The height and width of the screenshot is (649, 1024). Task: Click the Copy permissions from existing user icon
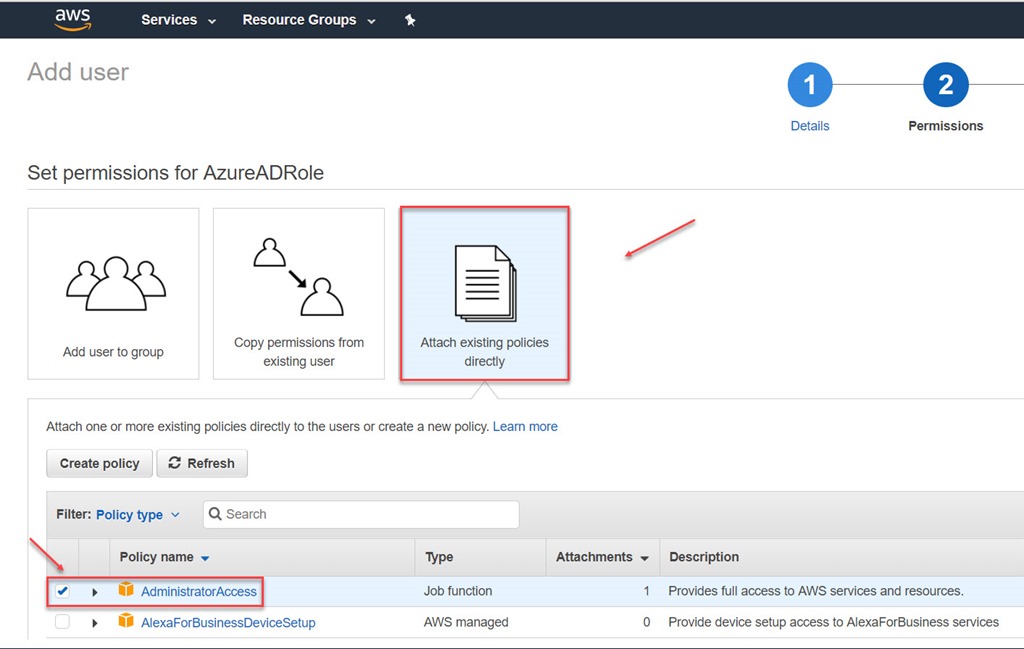pyautogui.click(x=298, y=277)
